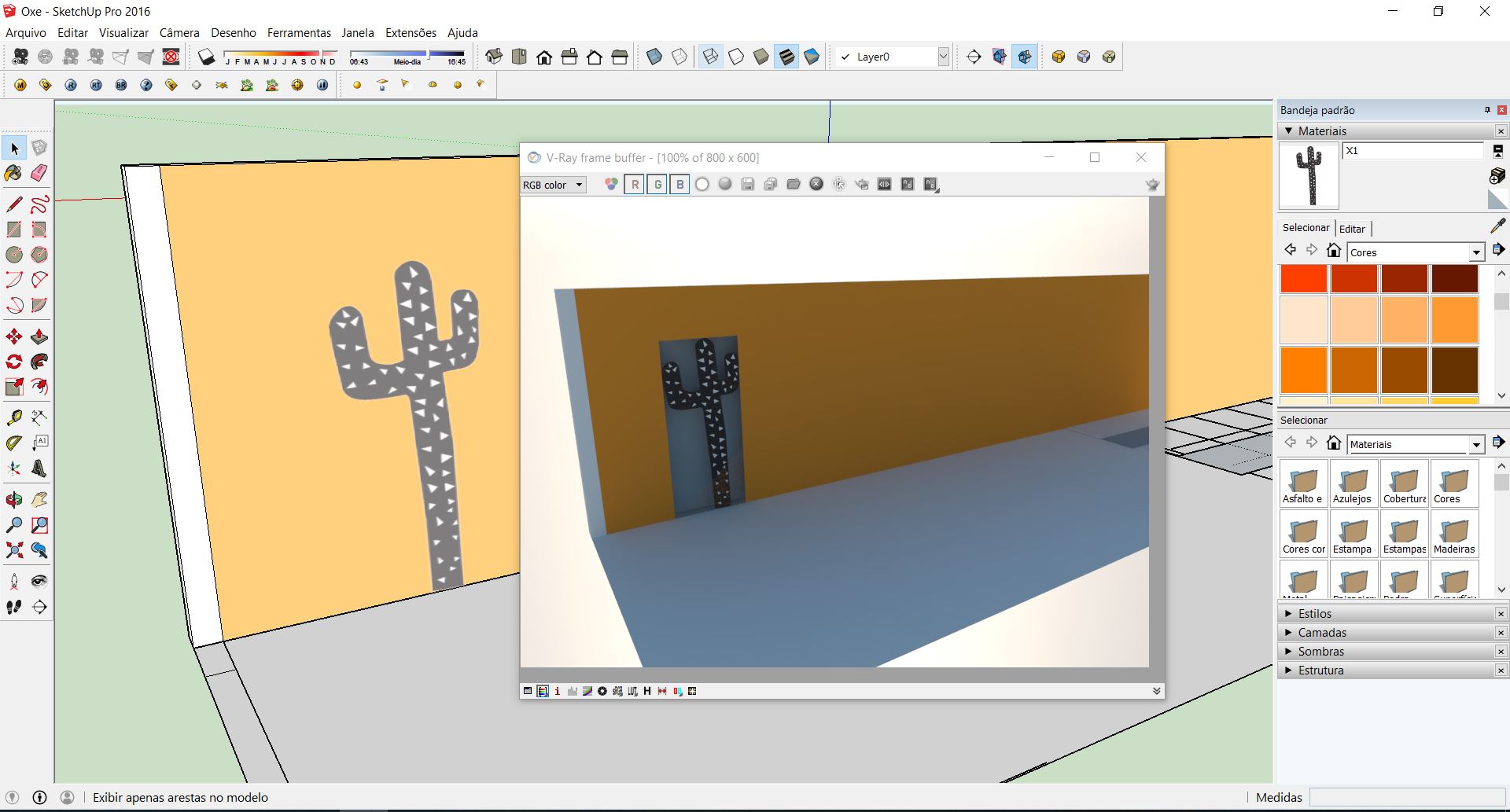Toggle X-ray face style
This screenshot has width=1510, height=812.
pos(654,57)
